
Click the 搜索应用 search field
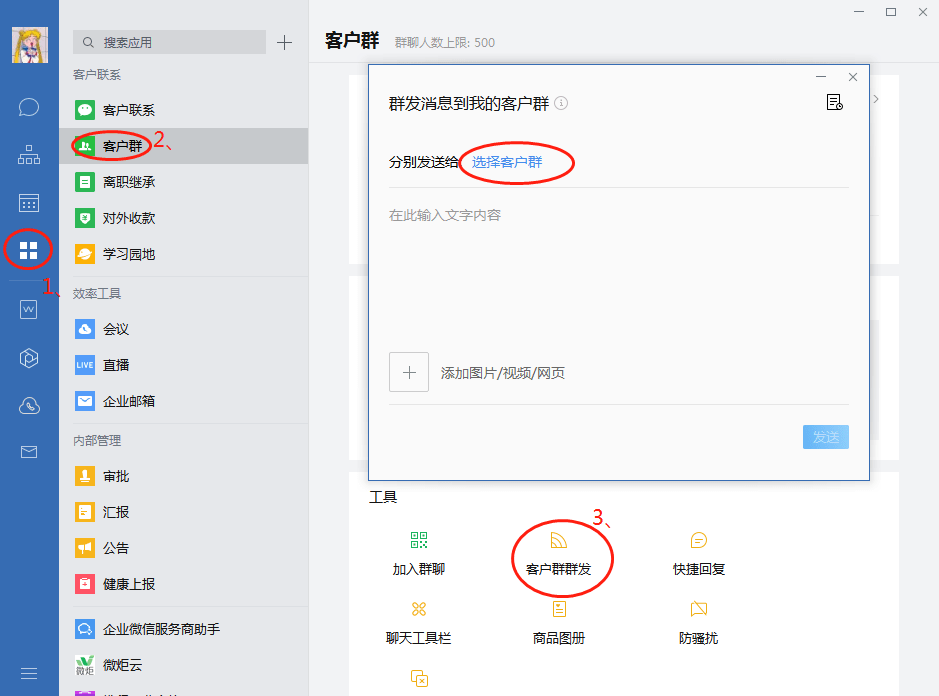click(x=169, y=43)
